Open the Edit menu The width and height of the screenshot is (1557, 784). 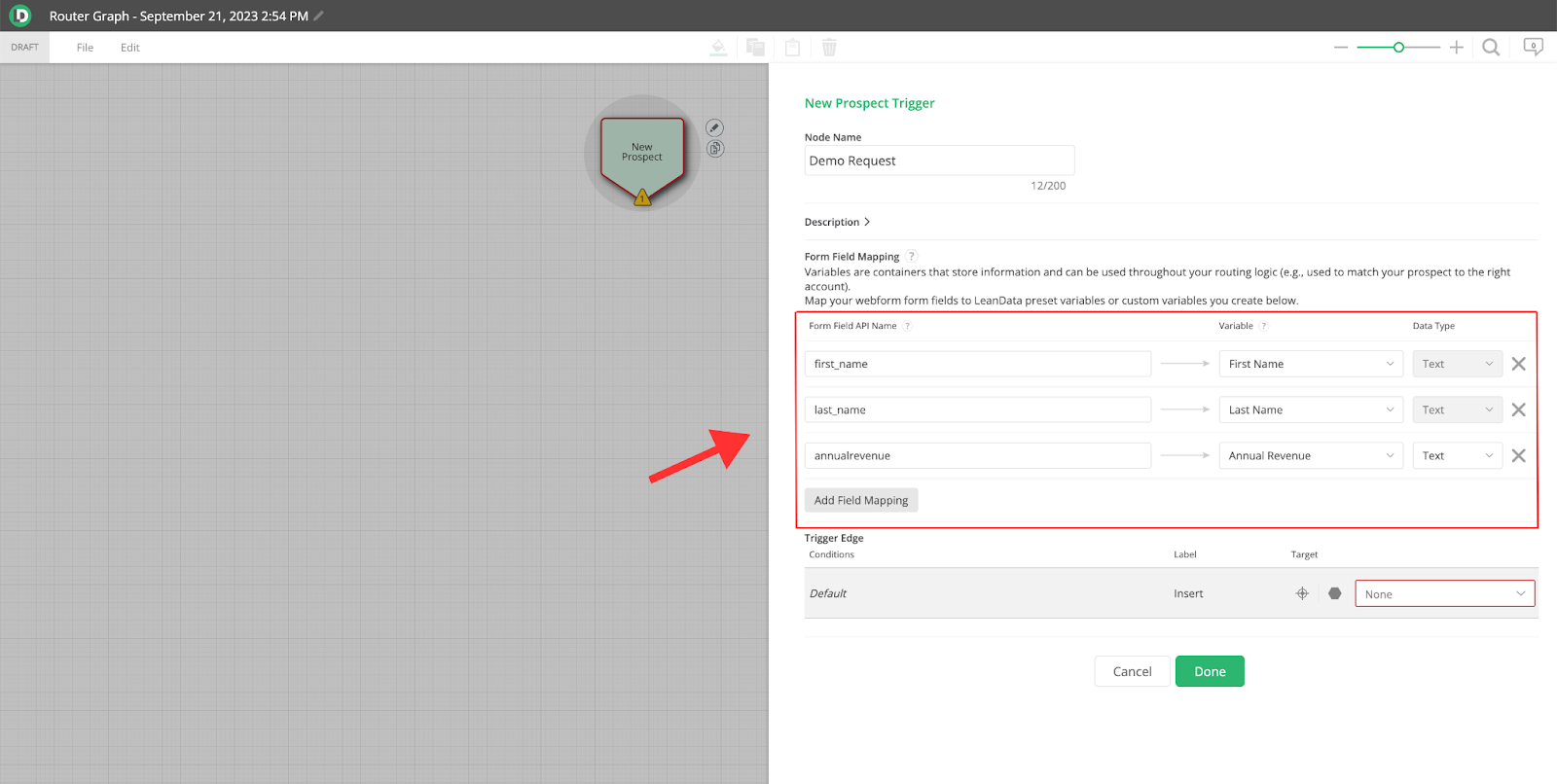[x=130, y=48]
